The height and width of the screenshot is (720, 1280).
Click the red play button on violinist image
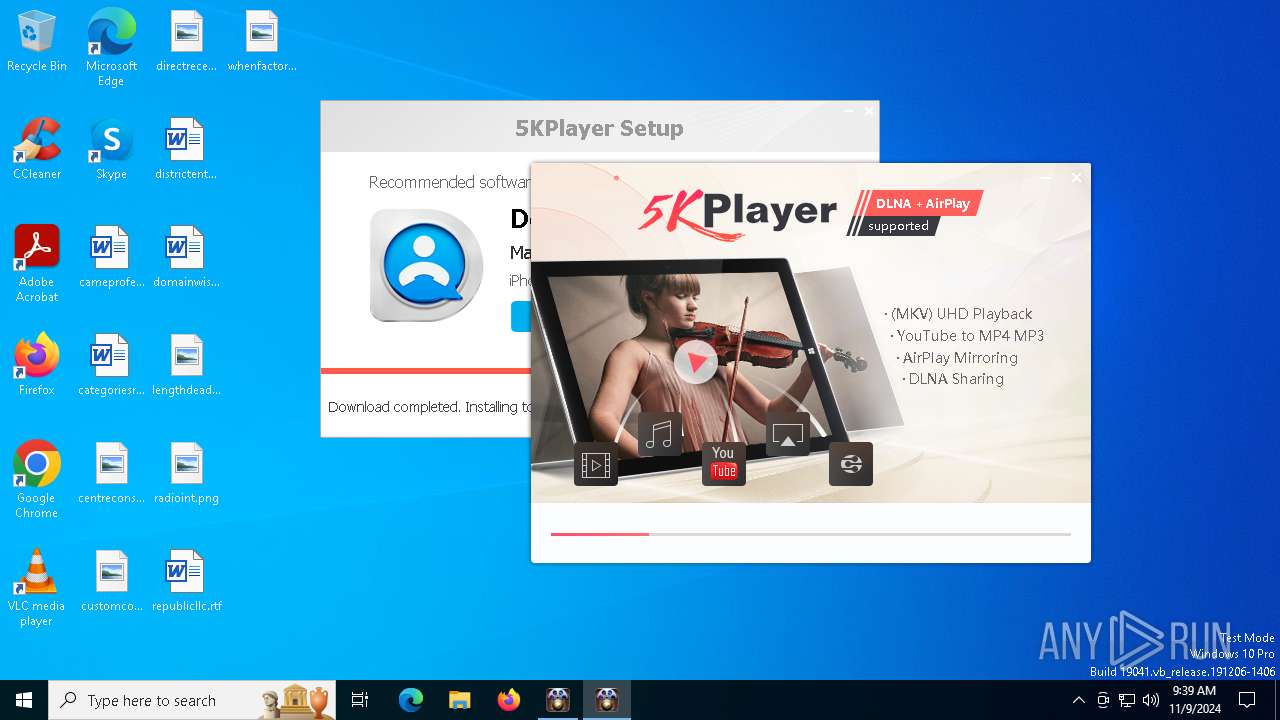click(696, 361)
